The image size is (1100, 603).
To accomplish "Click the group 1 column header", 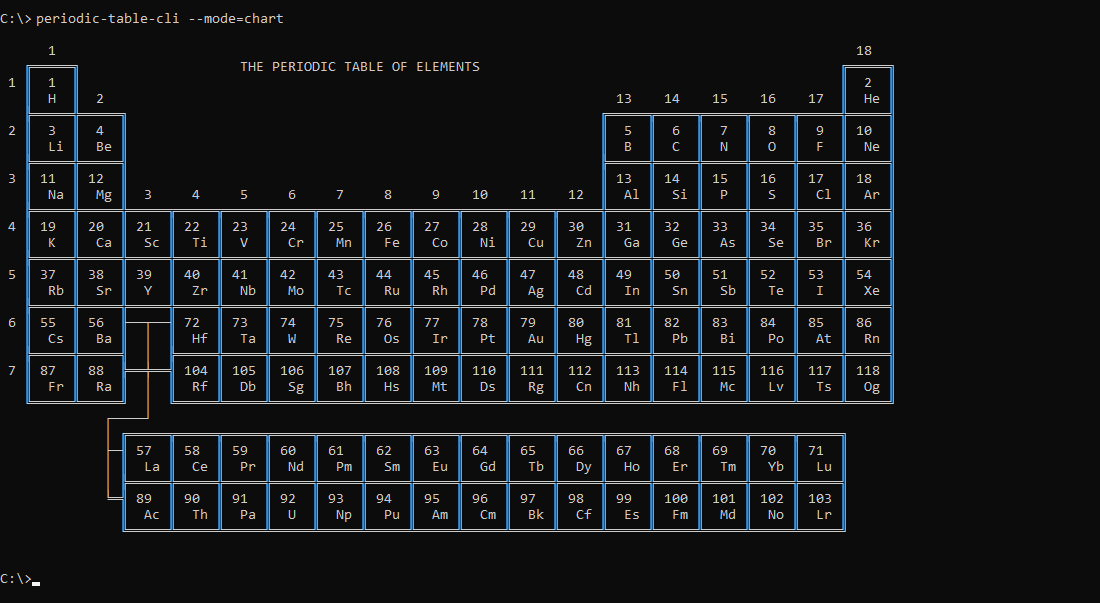I will (x=51, y=50).
